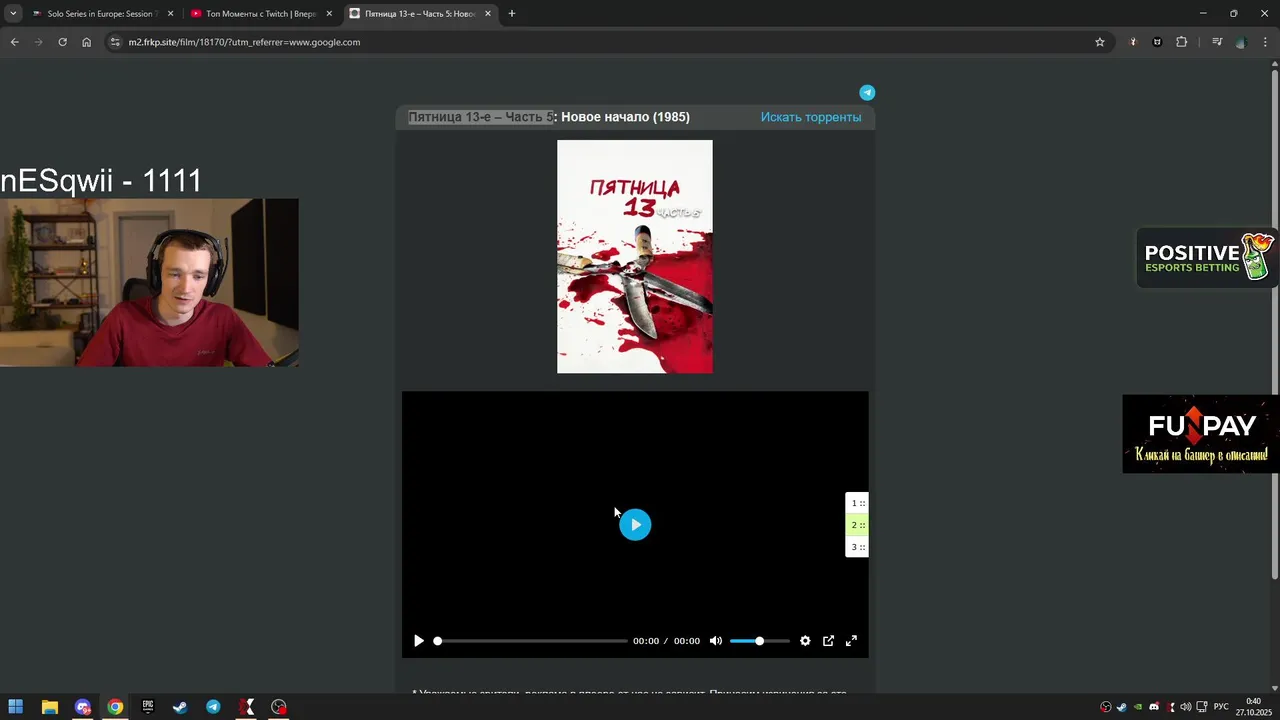1280x720 pixels.
Task: Select player source 2
Action: pos(857,525)
